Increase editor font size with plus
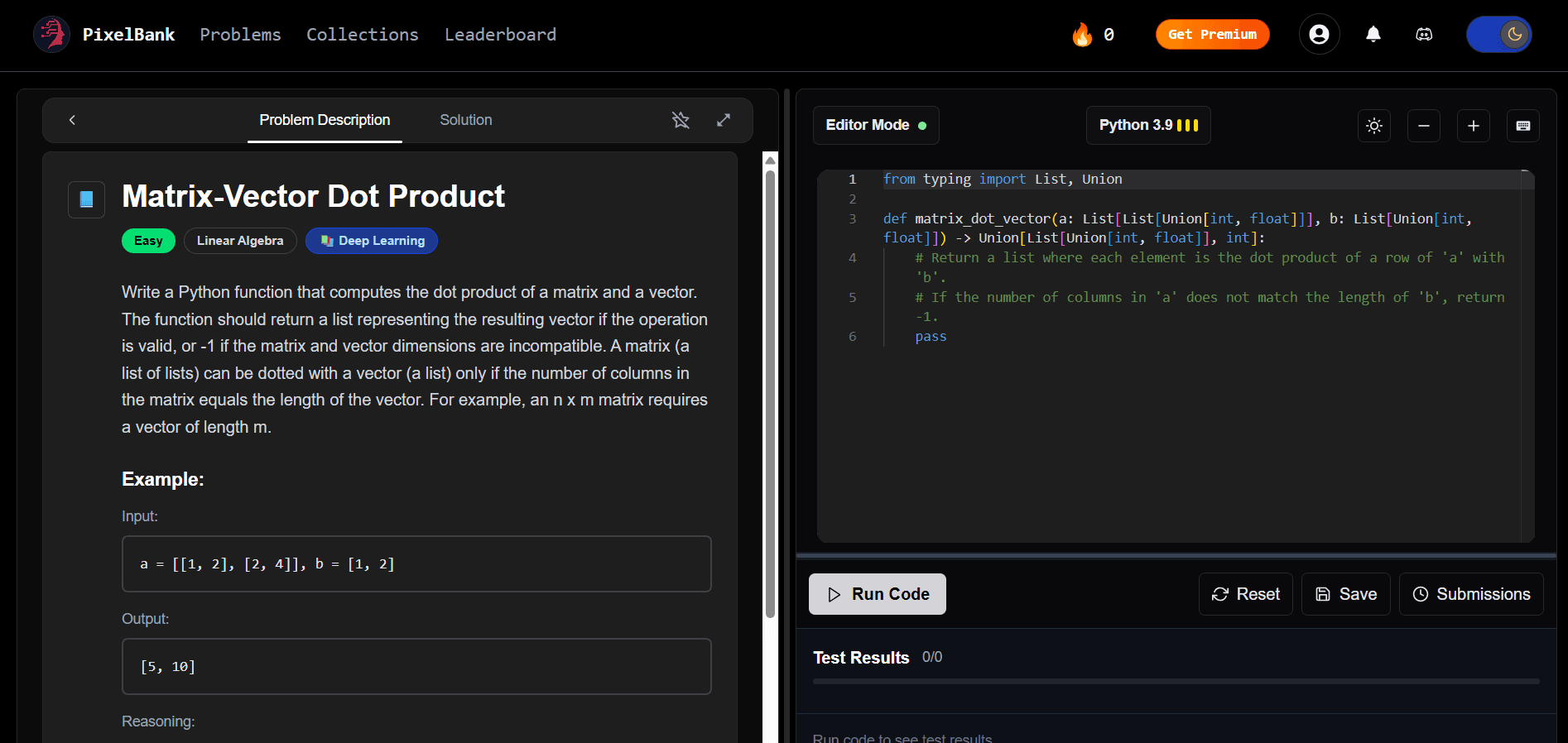Image resolution: width=1568 pixels, height=743 pixels. [1474, 126]
